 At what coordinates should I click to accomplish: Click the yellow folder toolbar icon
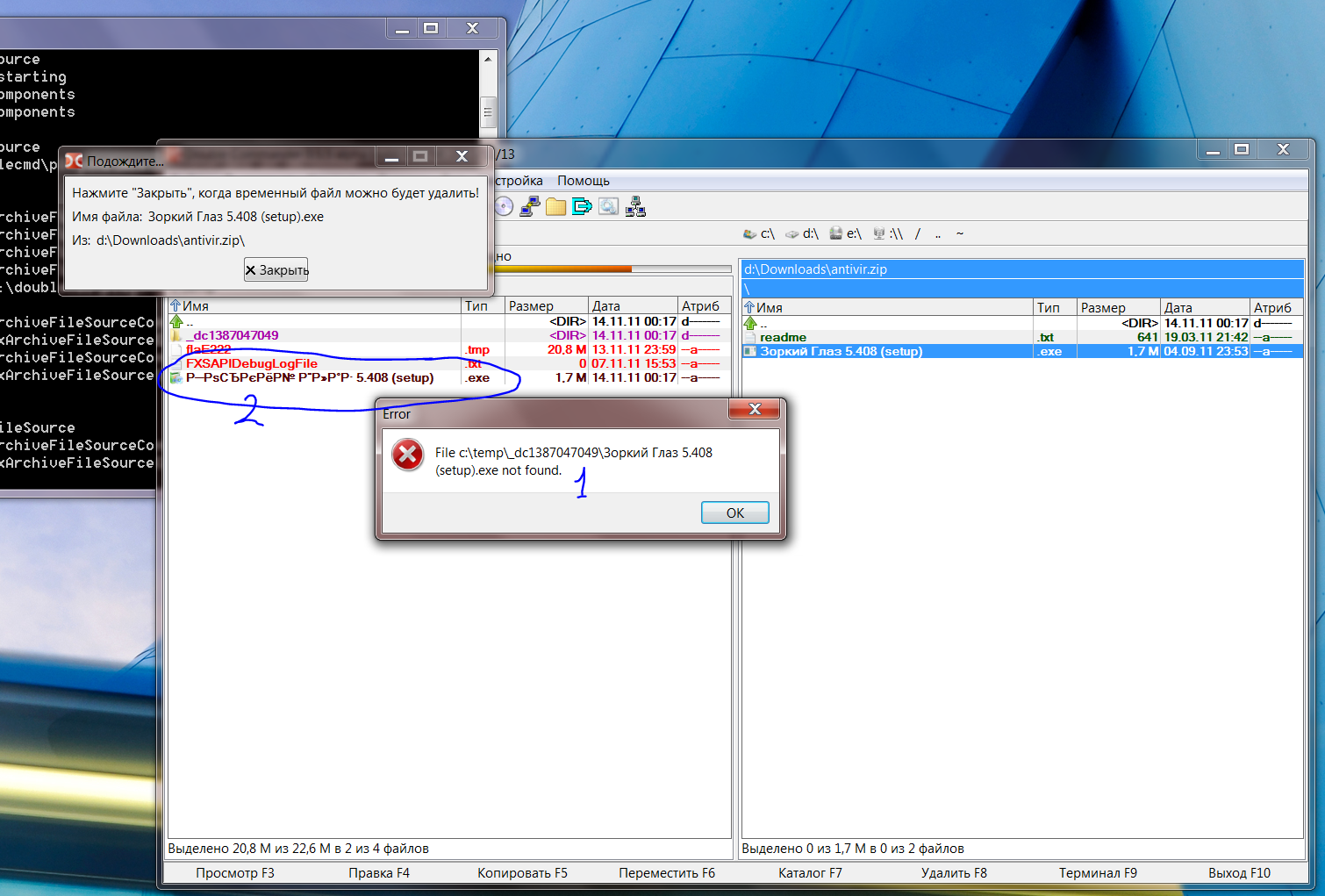[x=555, y=207]
